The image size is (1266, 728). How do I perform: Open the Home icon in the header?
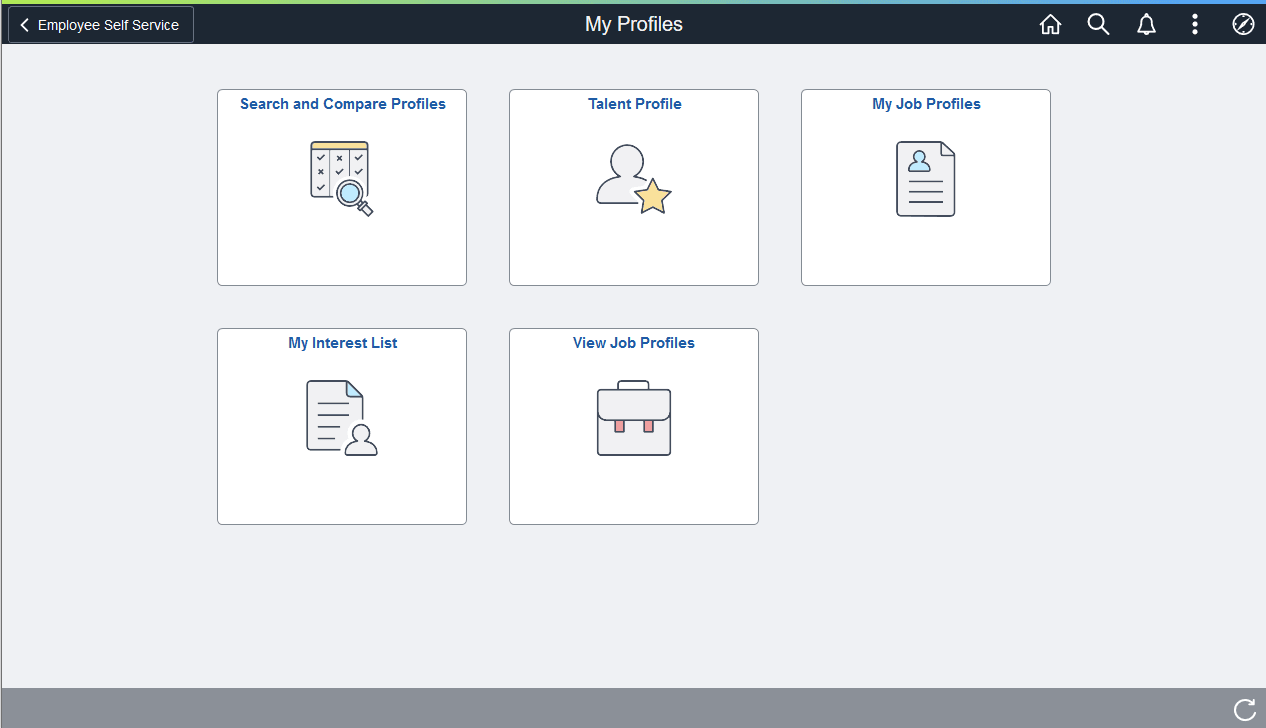[x=1050, y=24]
